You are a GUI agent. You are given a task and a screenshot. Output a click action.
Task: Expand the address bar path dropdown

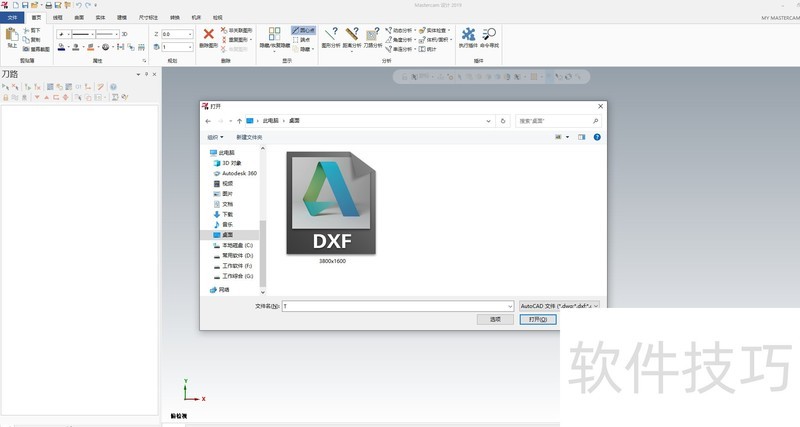tap(488, 121)
